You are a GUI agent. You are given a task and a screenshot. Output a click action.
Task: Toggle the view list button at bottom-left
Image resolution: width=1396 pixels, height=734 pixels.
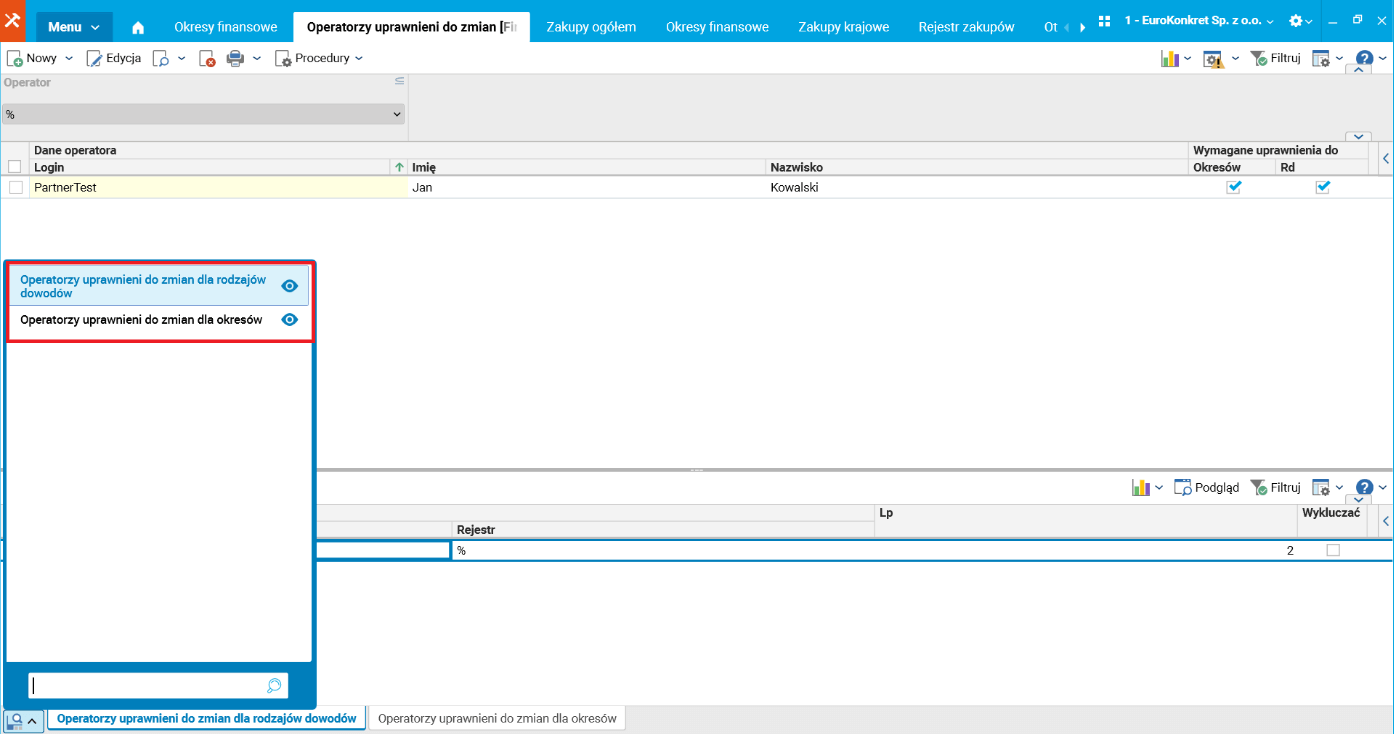(x=24, y=720)
